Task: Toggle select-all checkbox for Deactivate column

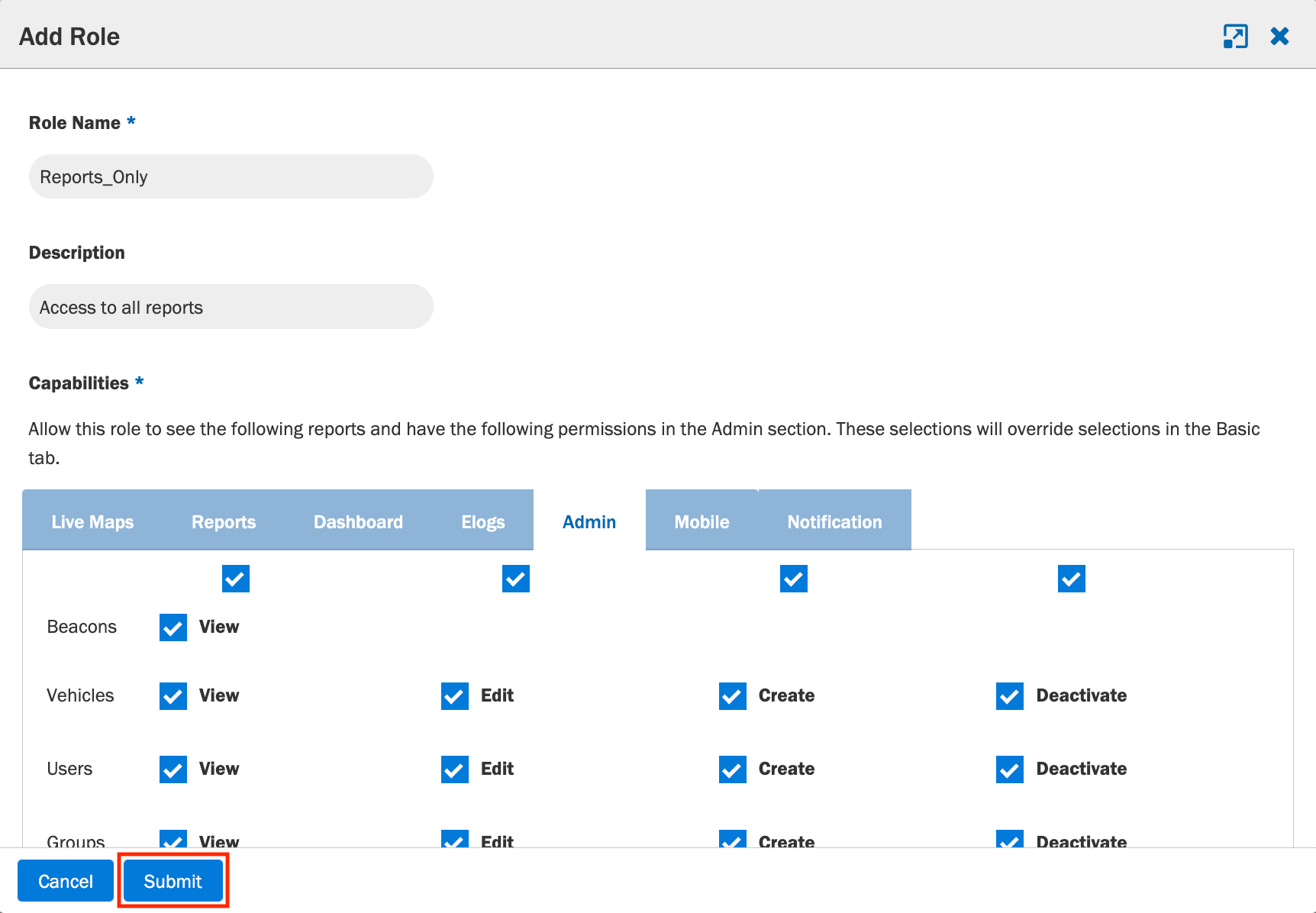Action: point(1072,579)
